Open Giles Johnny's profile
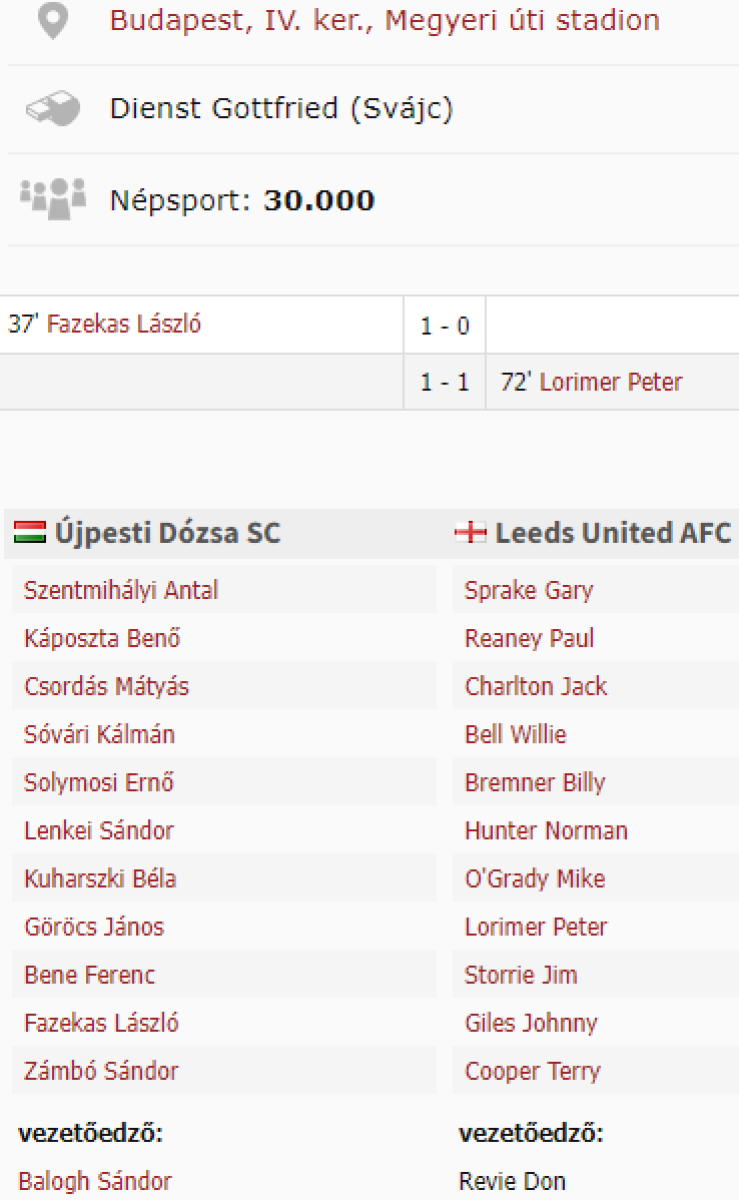 tap(530, 1023)
